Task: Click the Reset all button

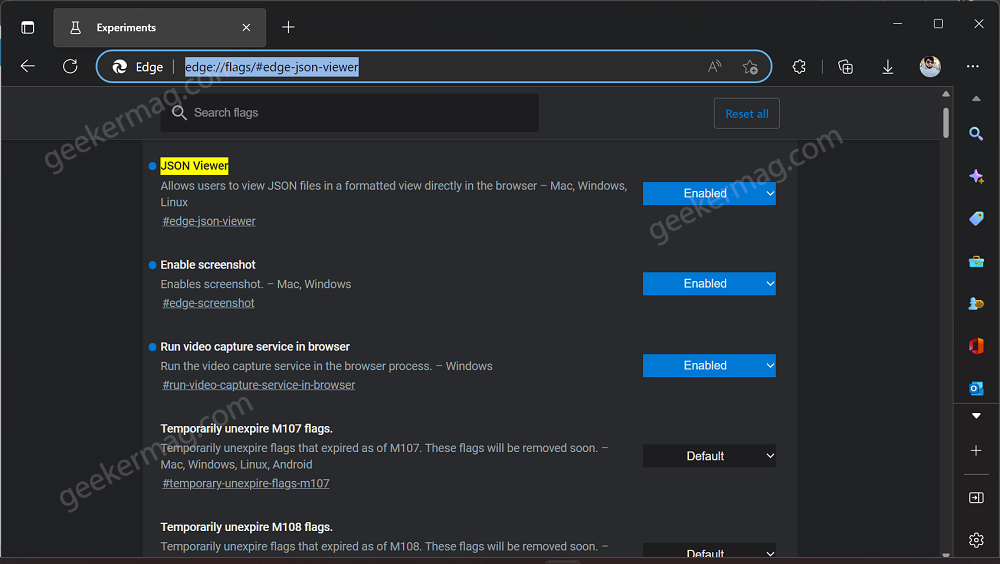Action: click(x=746, y=114)
